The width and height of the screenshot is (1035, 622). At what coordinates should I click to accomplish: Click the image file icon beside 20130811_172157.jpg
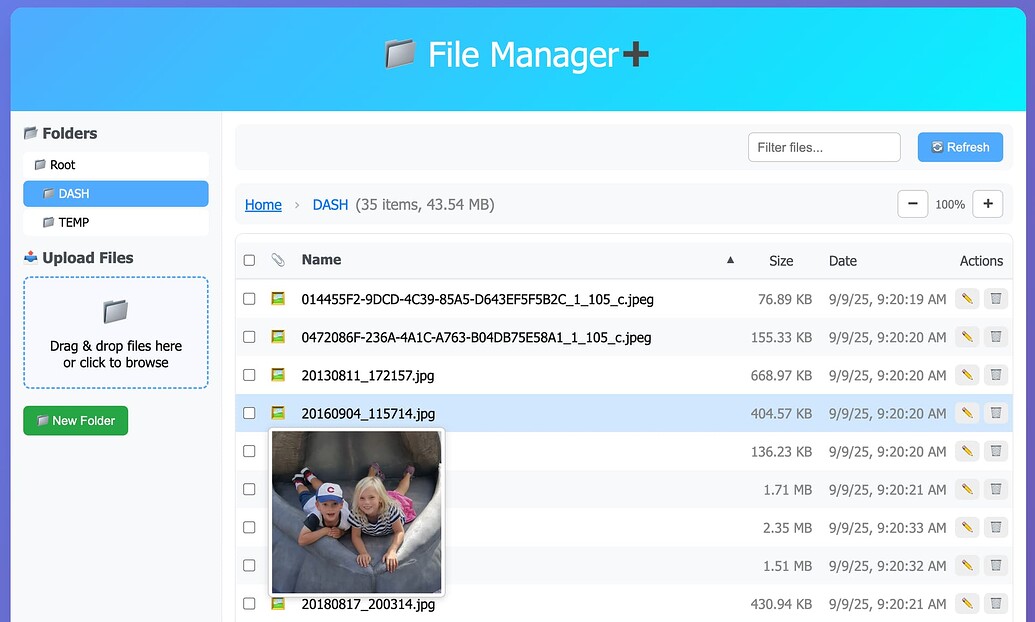278,375
